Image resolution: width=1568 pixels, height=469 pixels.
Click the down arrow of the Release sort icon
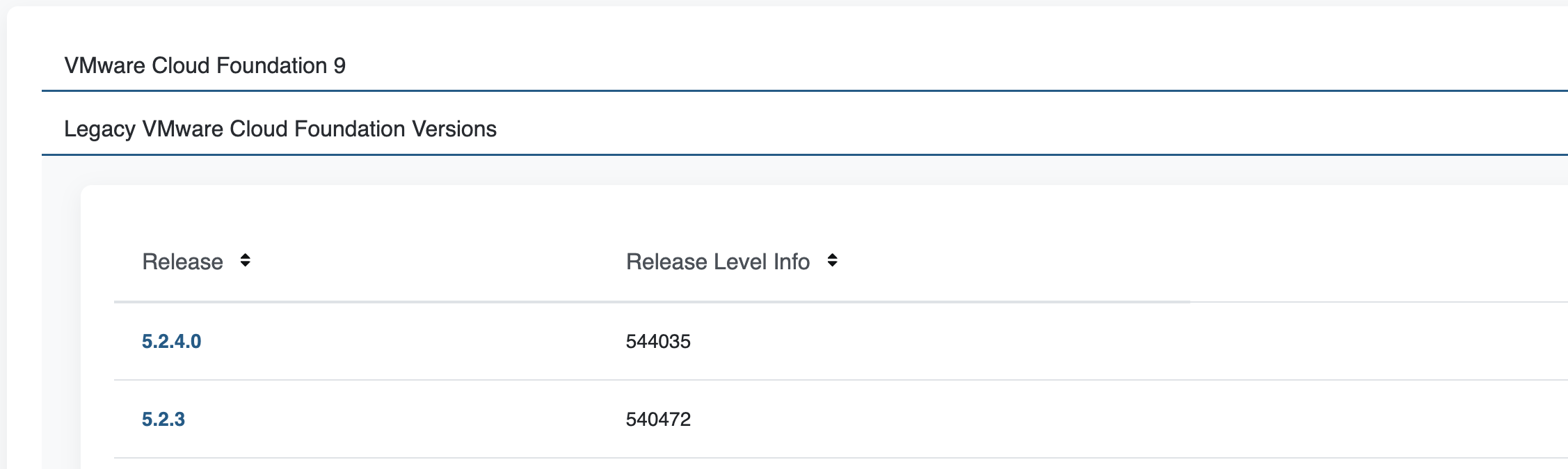click(245, 264)
